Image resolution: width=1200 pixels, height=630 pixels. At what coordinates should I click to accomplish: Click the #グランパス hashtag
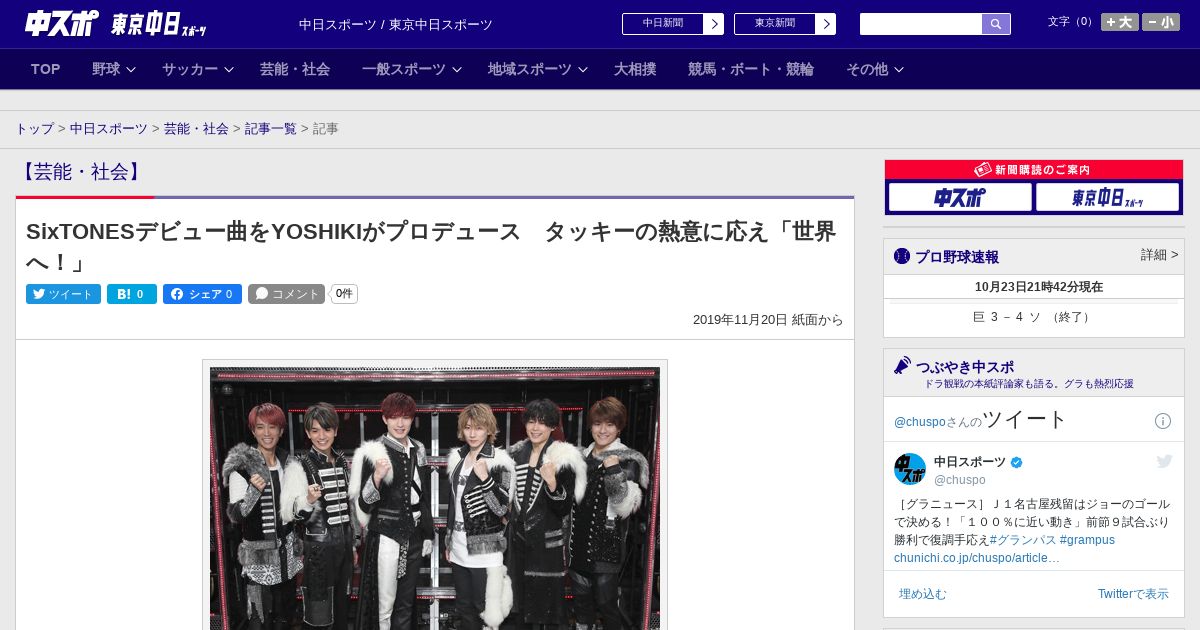pos(1021,540)
